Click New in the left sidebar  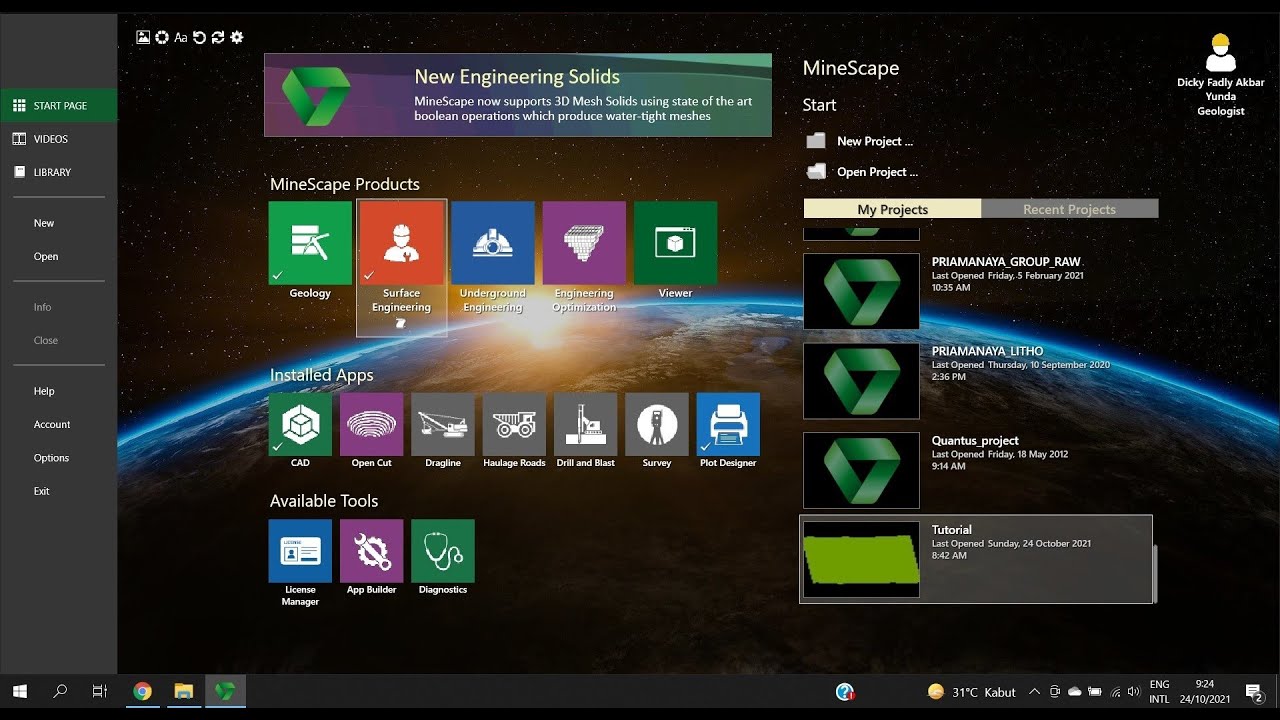44,223
